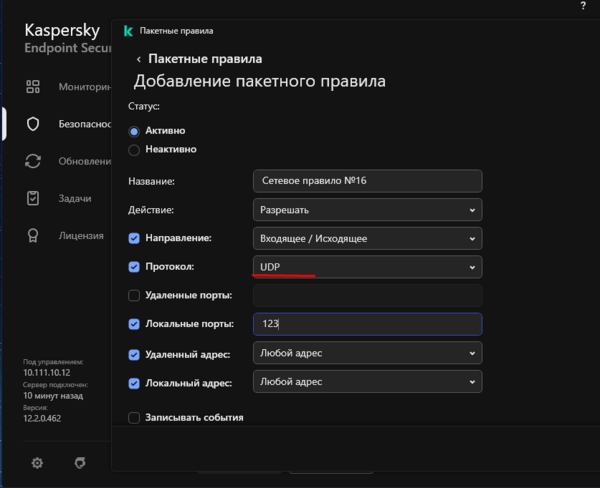Open the Задачи sidebar section
This screenshot has width=600, height=488.
point(75,198)
